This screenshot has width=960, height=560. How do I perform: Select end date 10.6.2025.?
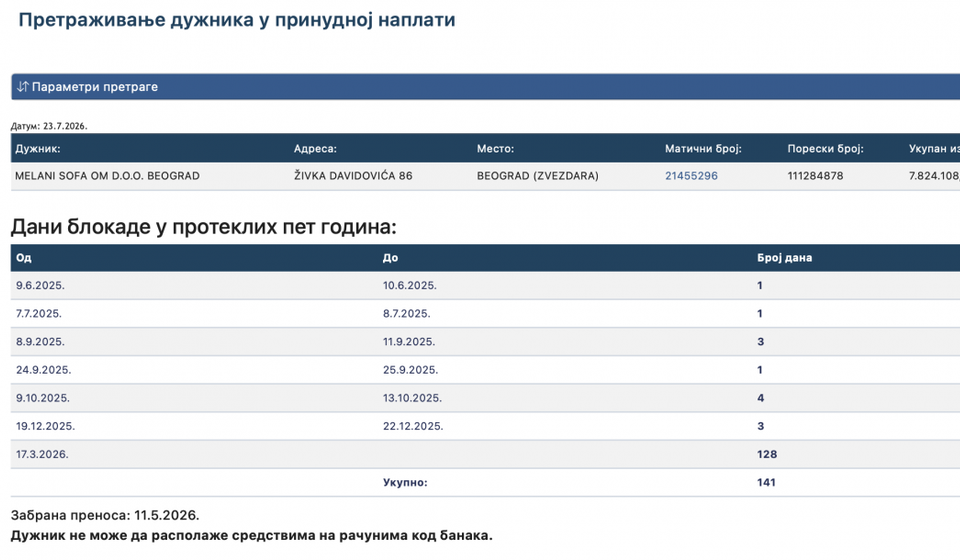pos(410,286)
